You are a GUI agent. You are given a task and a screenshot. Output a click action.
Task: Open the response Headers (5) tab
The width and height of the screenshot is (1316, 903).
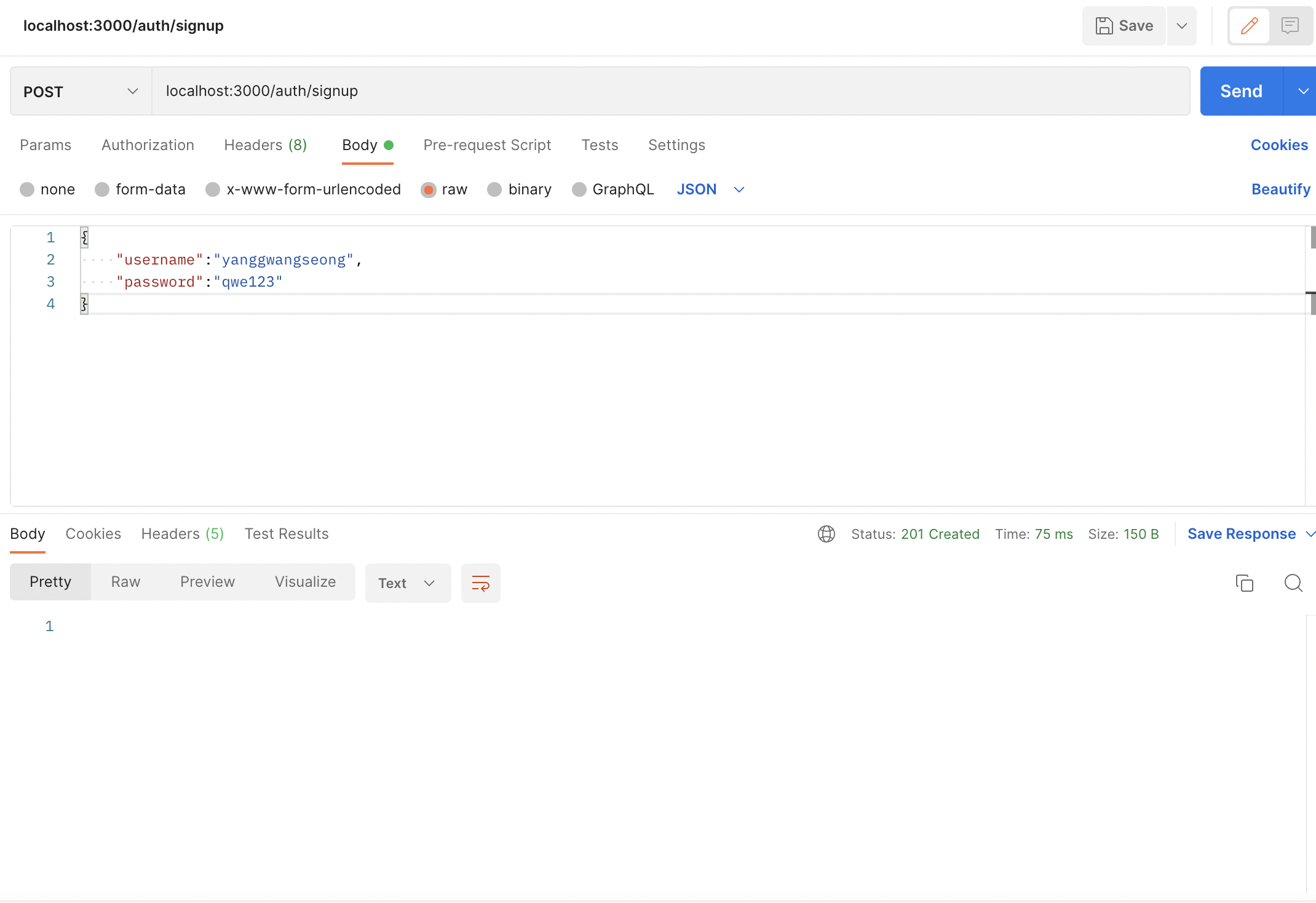coord(183,534)
